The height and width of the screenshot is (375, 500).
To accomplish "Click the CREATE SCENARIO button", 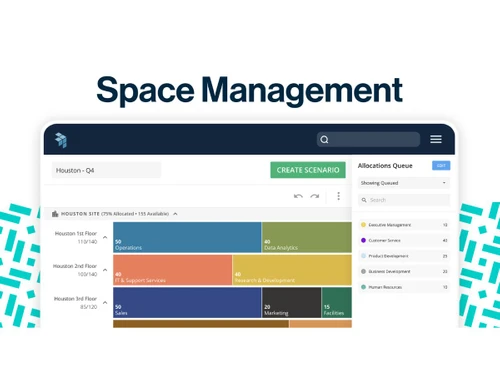I will coord(308,170).
